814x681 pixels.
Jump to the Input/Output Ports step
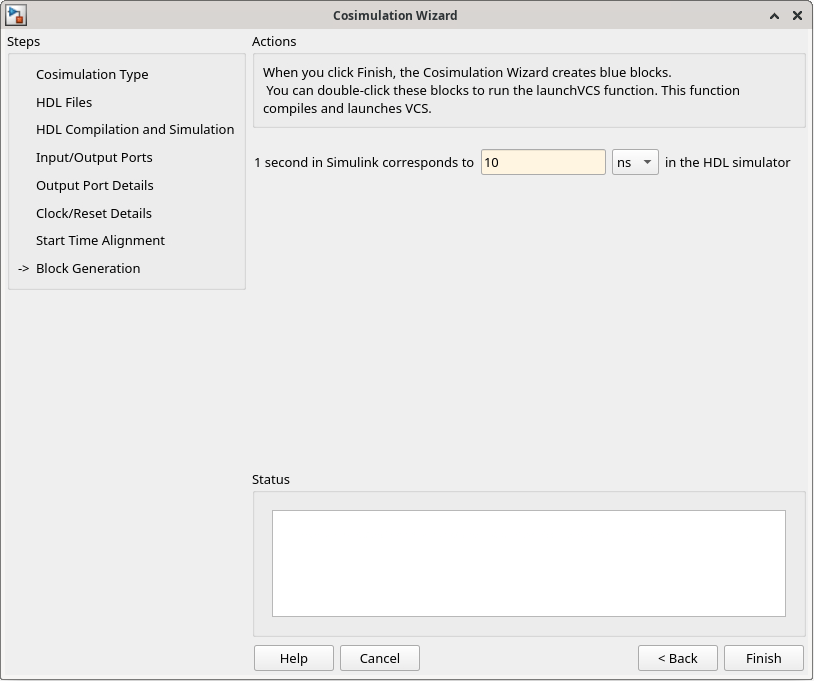pos(94,157)
